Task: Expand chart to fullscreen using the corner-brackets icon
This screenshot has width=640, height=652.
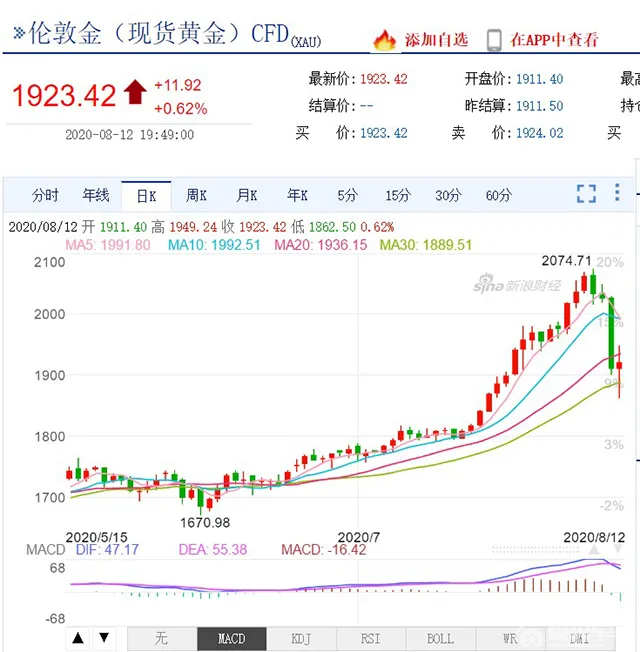Action: [586, 194]
